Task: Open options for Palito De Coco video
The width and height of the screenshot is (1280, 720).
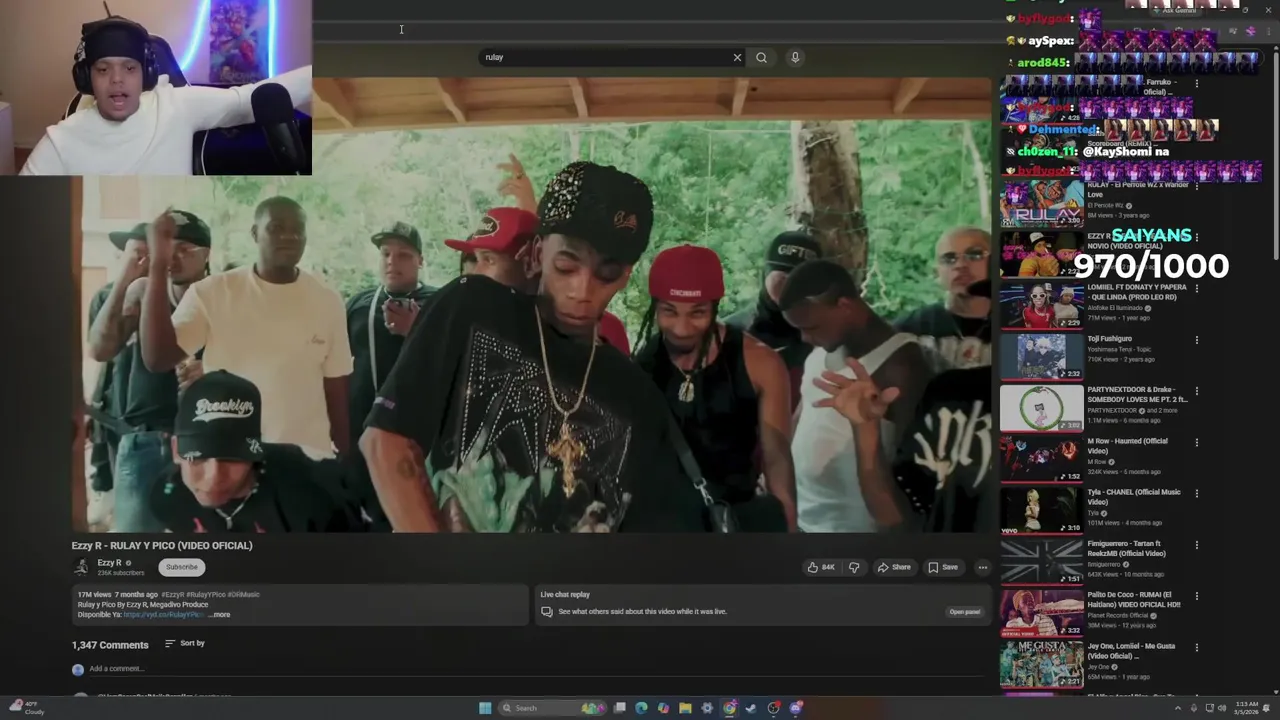Action: tap(1197, 596)
